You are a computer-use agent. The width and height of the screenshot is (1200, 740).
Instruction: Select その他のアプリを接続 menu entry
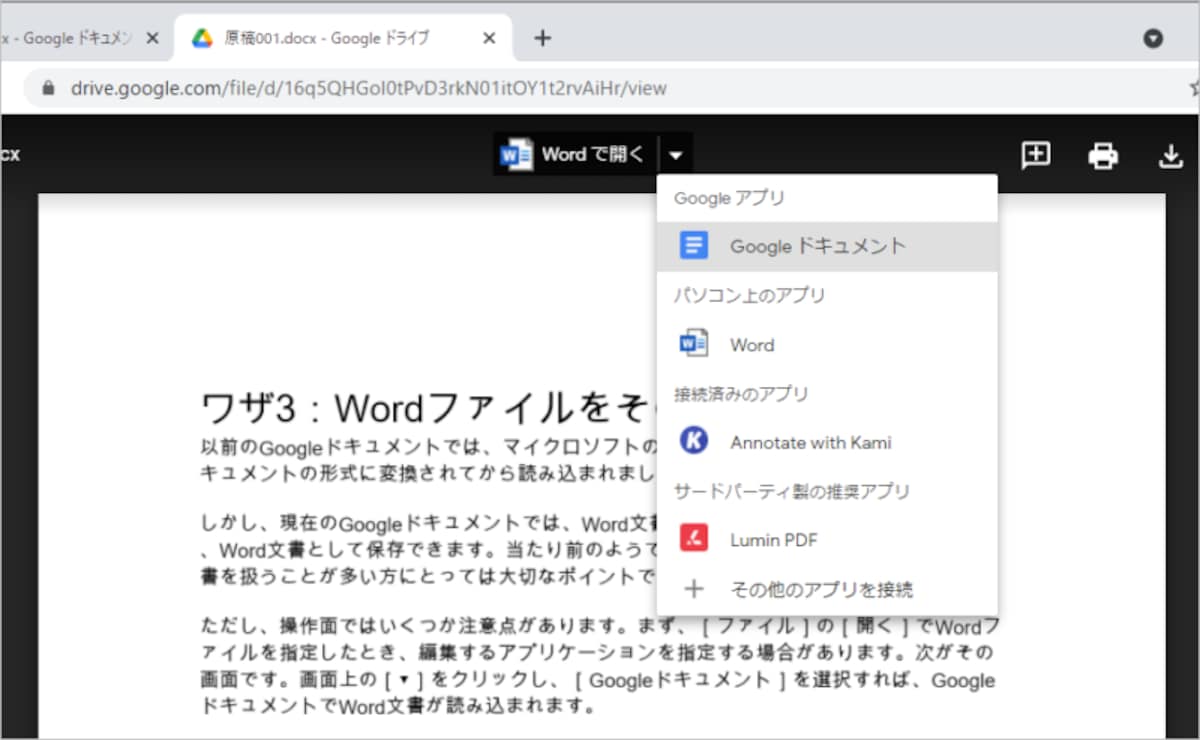click(x=827, y=589)
